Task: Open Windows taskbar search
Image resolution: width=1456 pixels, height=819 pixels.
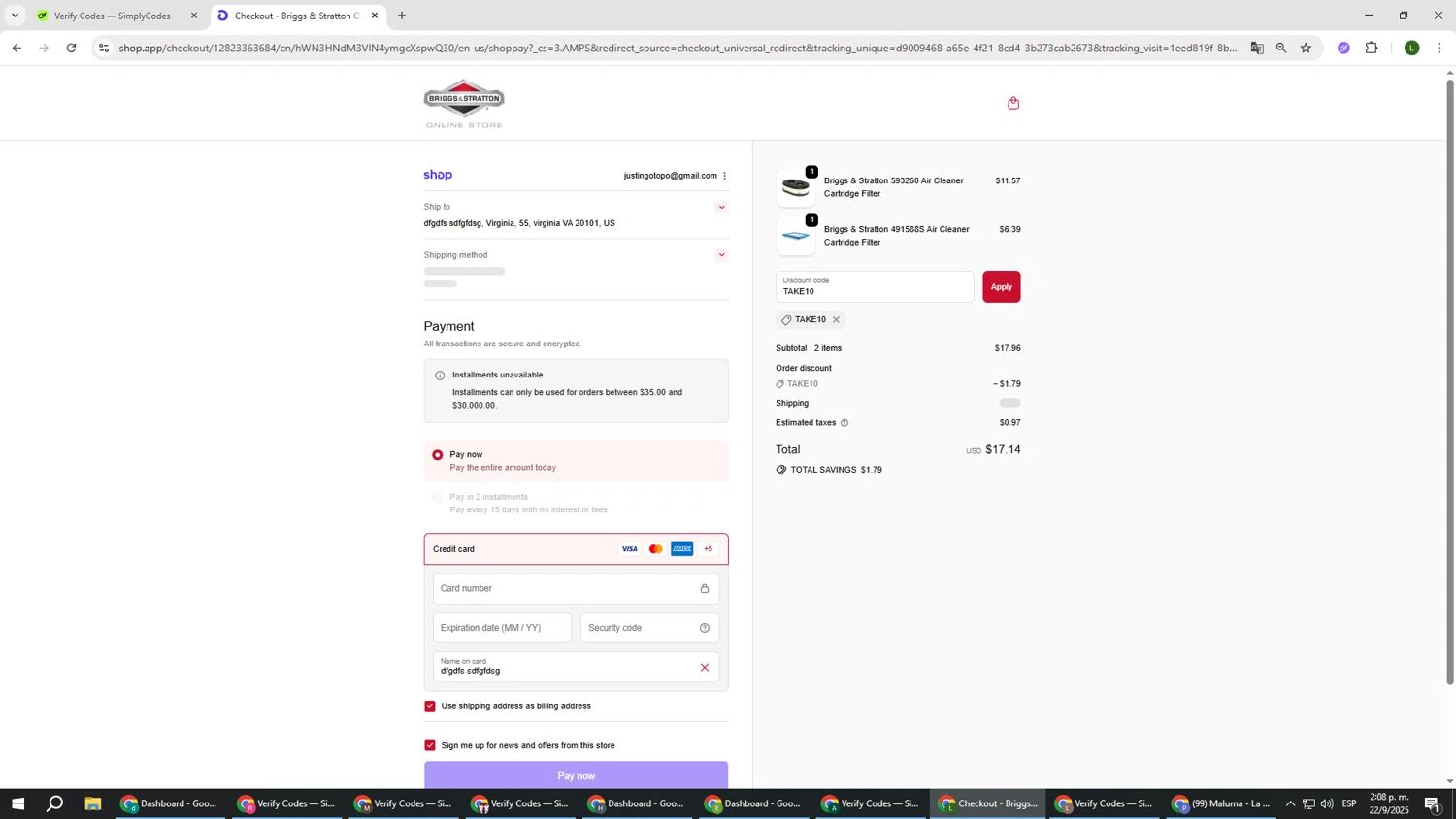Action: 55,803
